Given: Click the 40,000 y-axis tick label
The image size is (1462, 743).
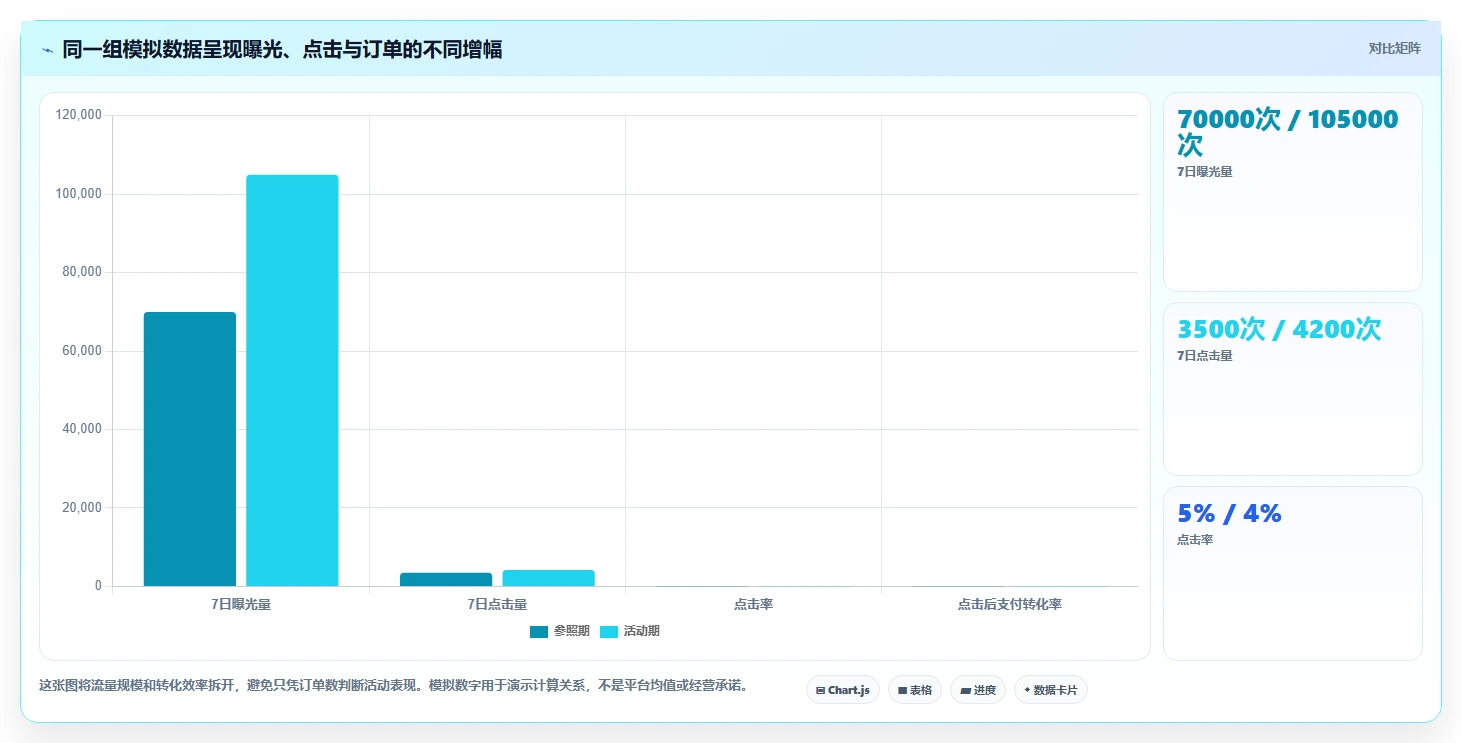Looking at the screenshot, I should click(82, 429).
